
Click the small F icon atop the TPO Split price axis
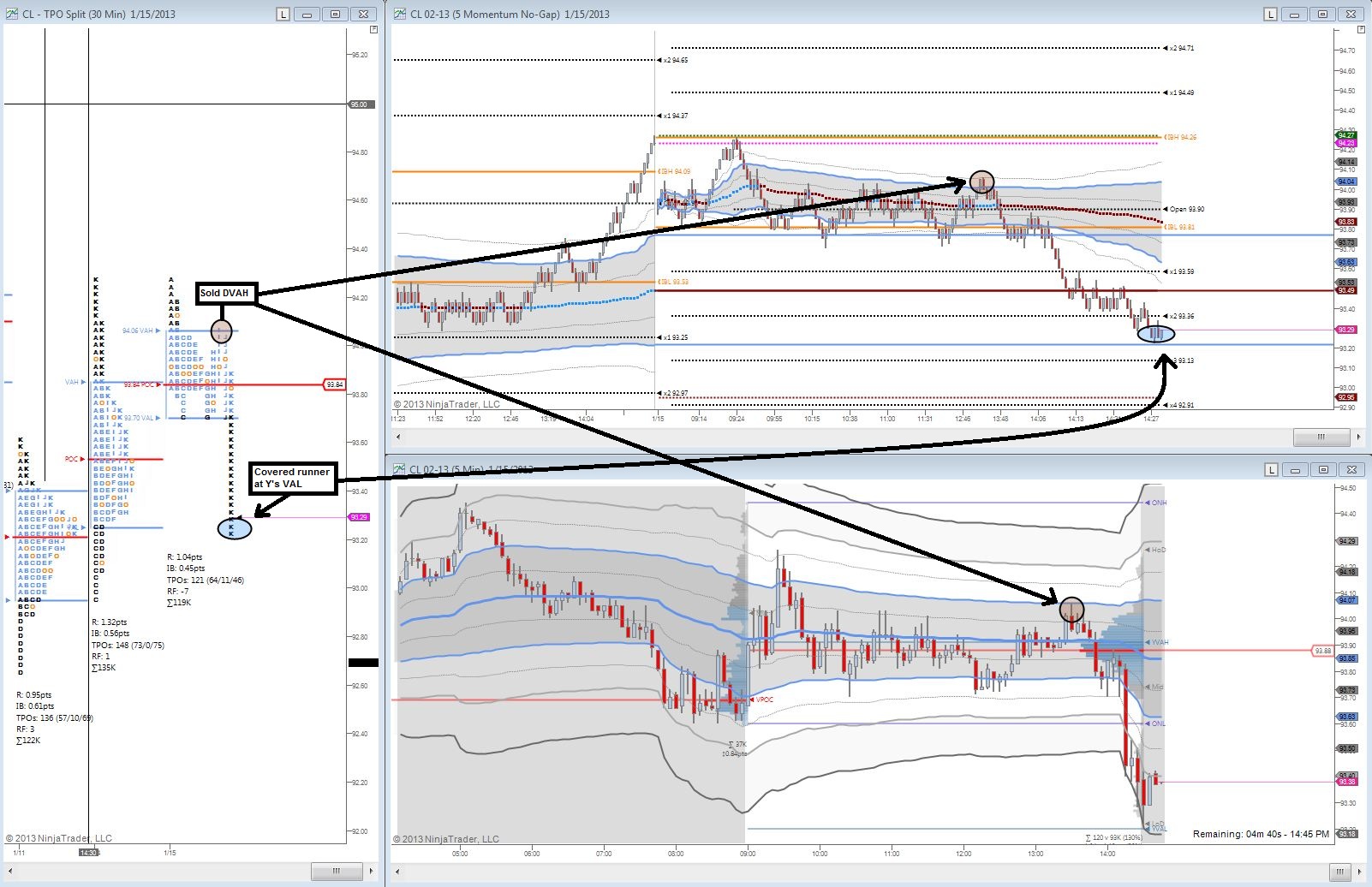pyautogui.click(x=373, y=30)
